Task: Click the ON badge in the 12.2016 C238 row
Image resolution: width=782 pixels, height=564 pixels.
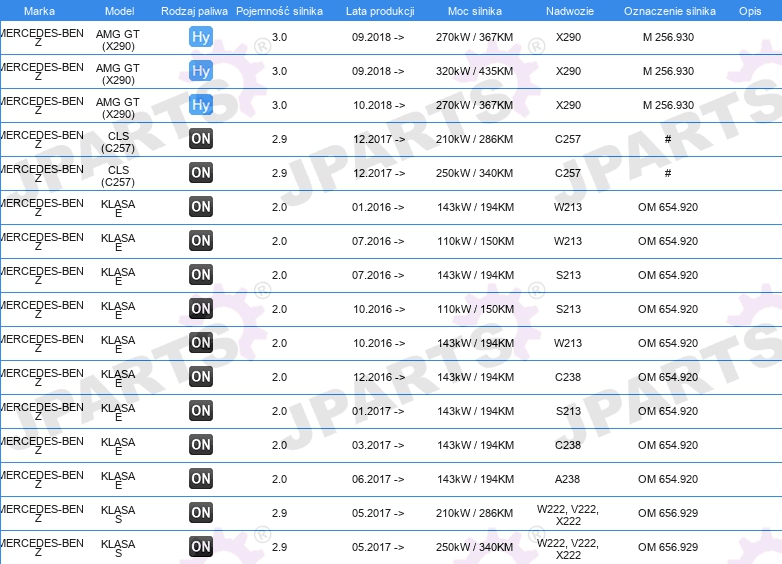Action: (201, 377)
